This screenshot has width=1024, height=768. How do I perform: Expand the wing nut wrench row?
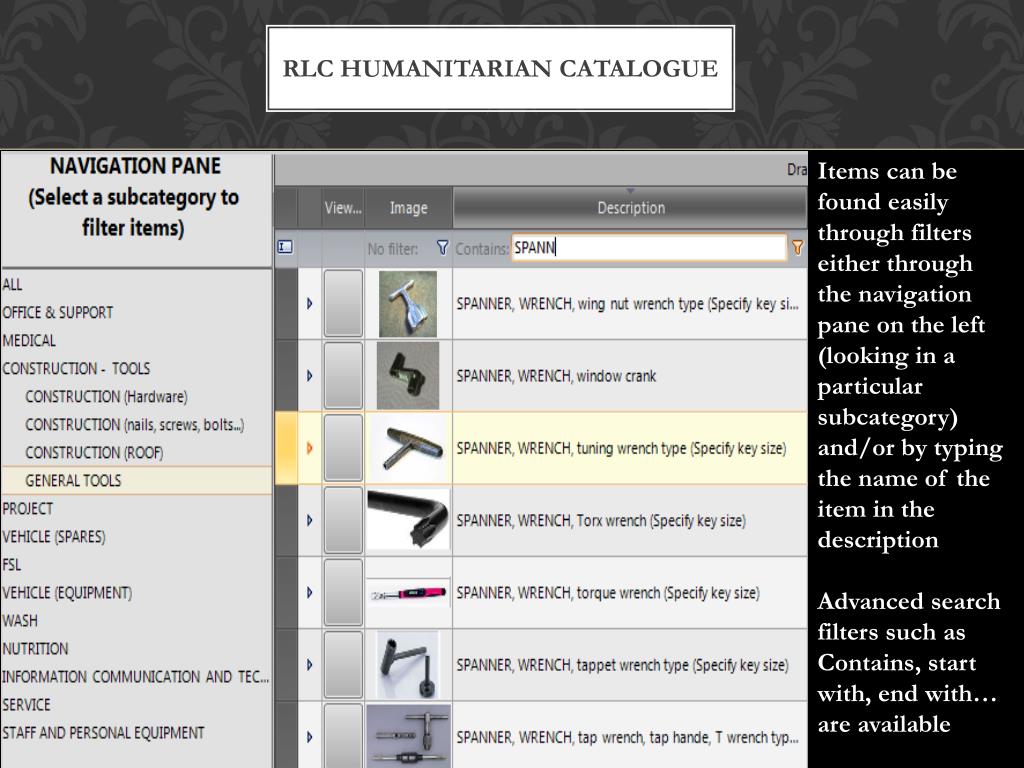pos(310,304)
